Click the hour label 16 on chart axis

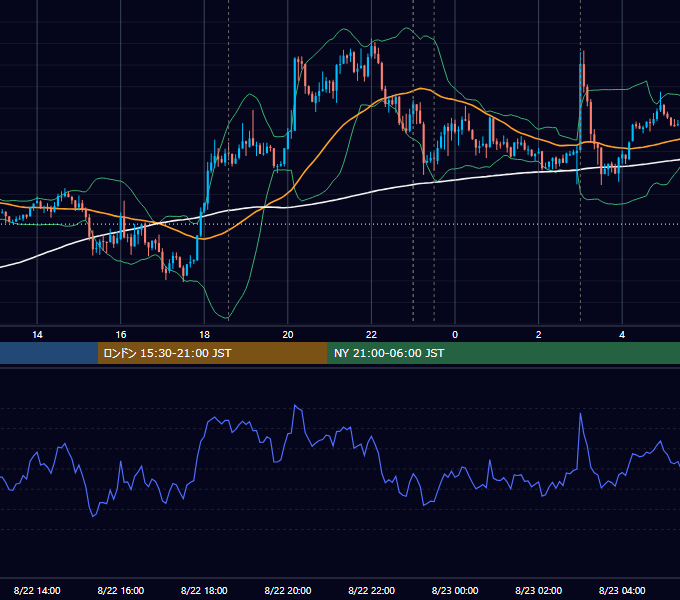(x=121, y=335)
